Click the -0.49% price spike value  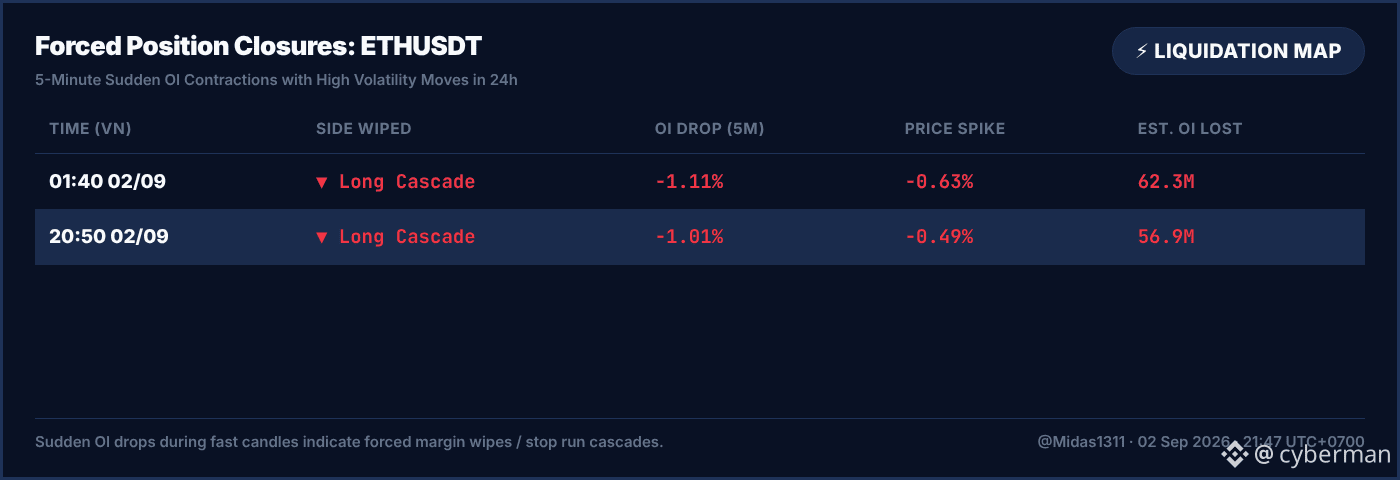939,237
